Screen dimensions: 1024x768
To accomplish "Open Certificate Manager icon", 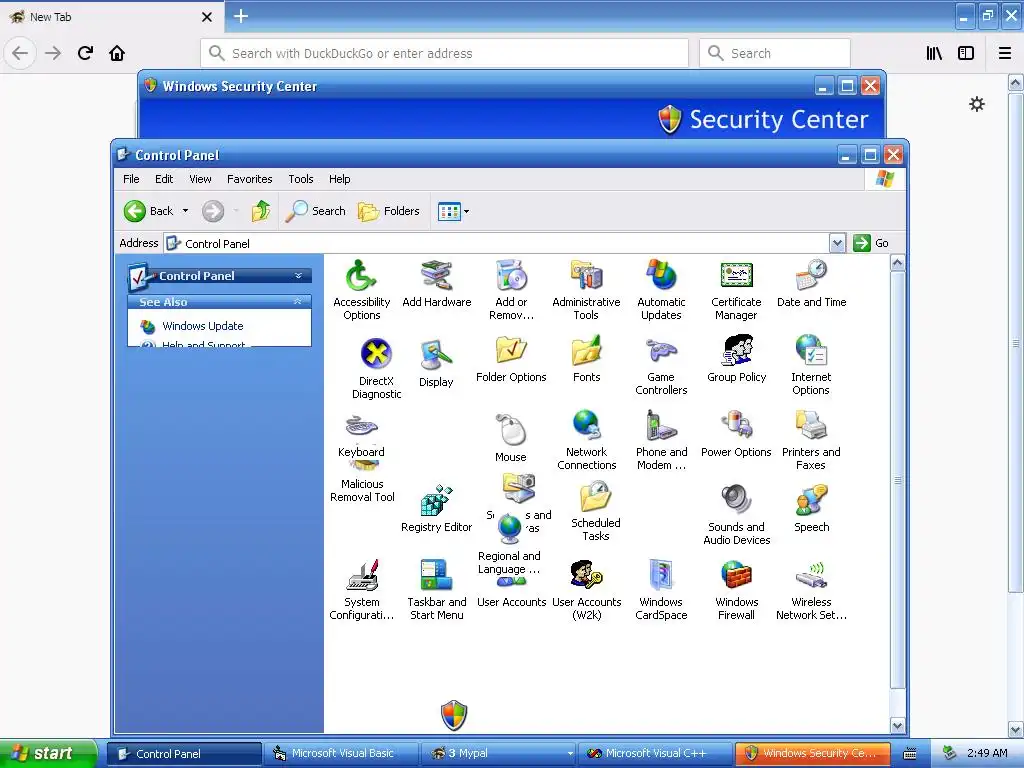I will pos(736,289).
